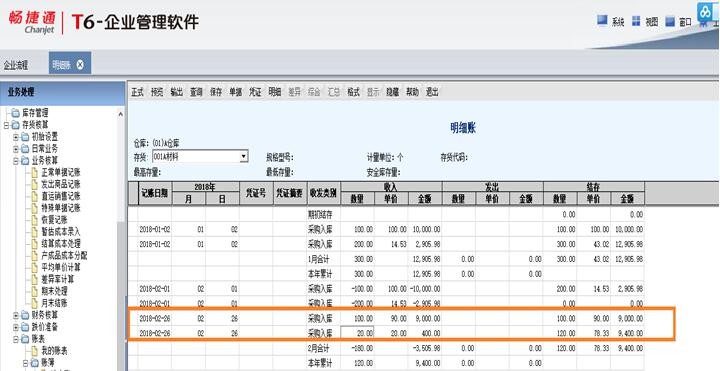Select the 20.00 quantity cell
Screen dimensions: 720x371
[357, 333]
